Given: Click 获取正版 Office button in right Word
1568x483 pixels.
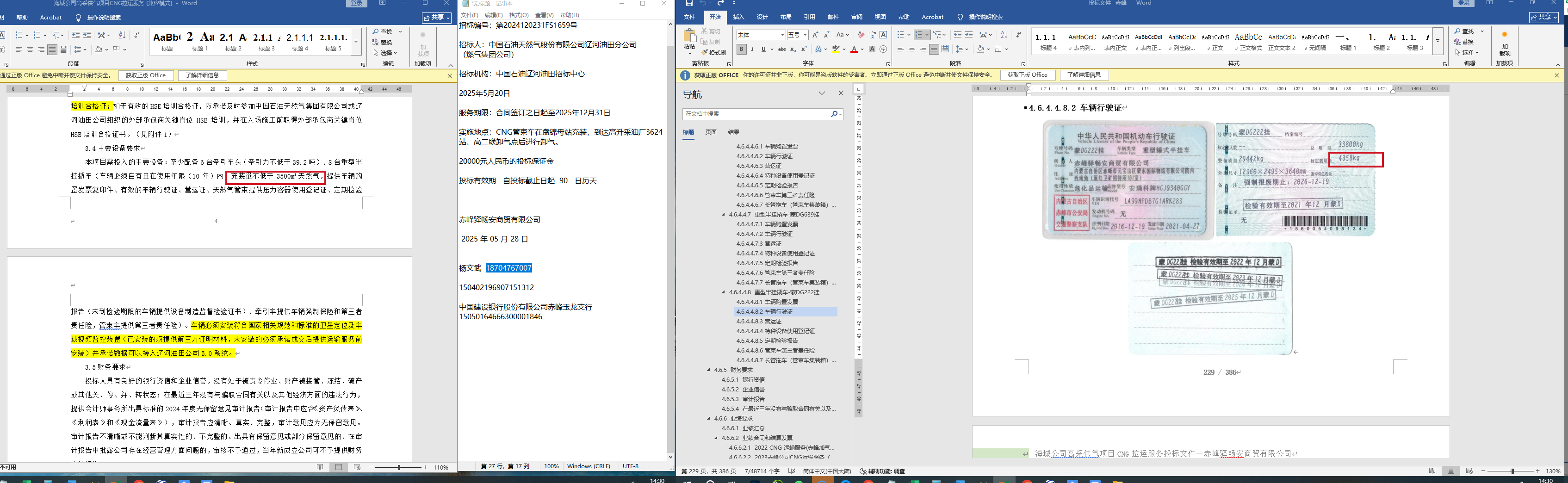Looking at the screenshot, I should pos(1027,75).
